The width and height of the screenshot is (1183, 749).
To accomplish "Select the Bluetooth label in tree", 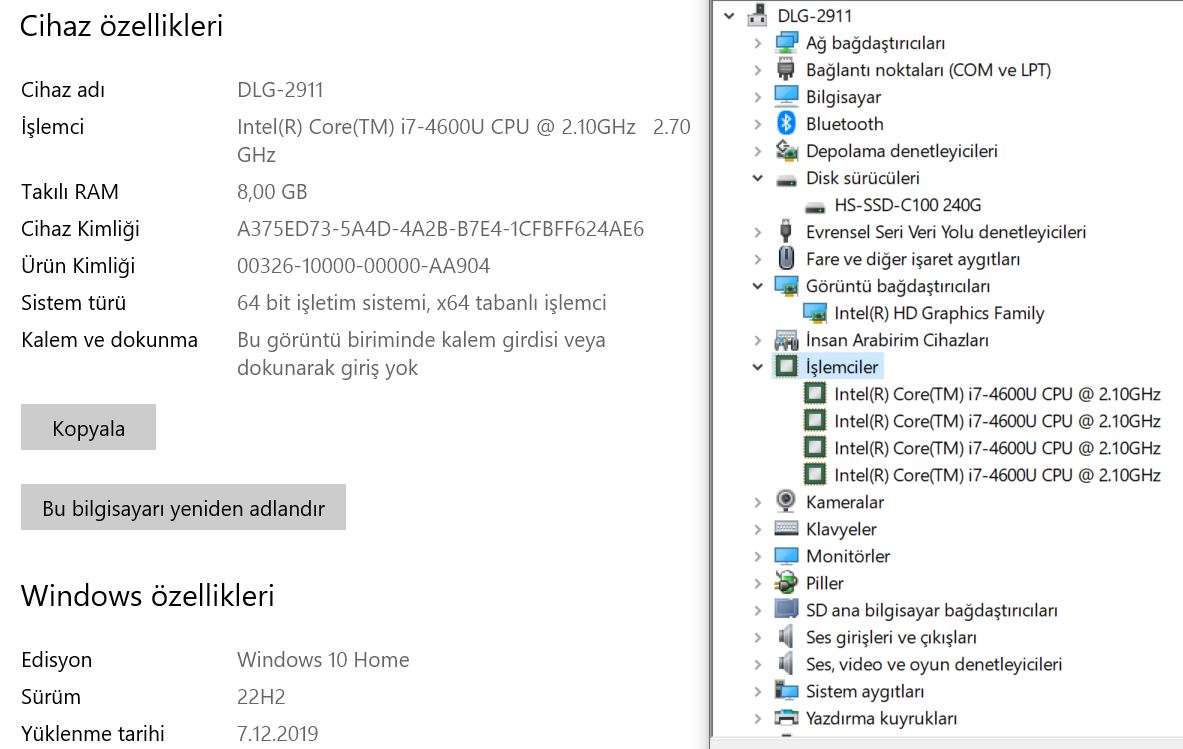I will coord(844,124).
